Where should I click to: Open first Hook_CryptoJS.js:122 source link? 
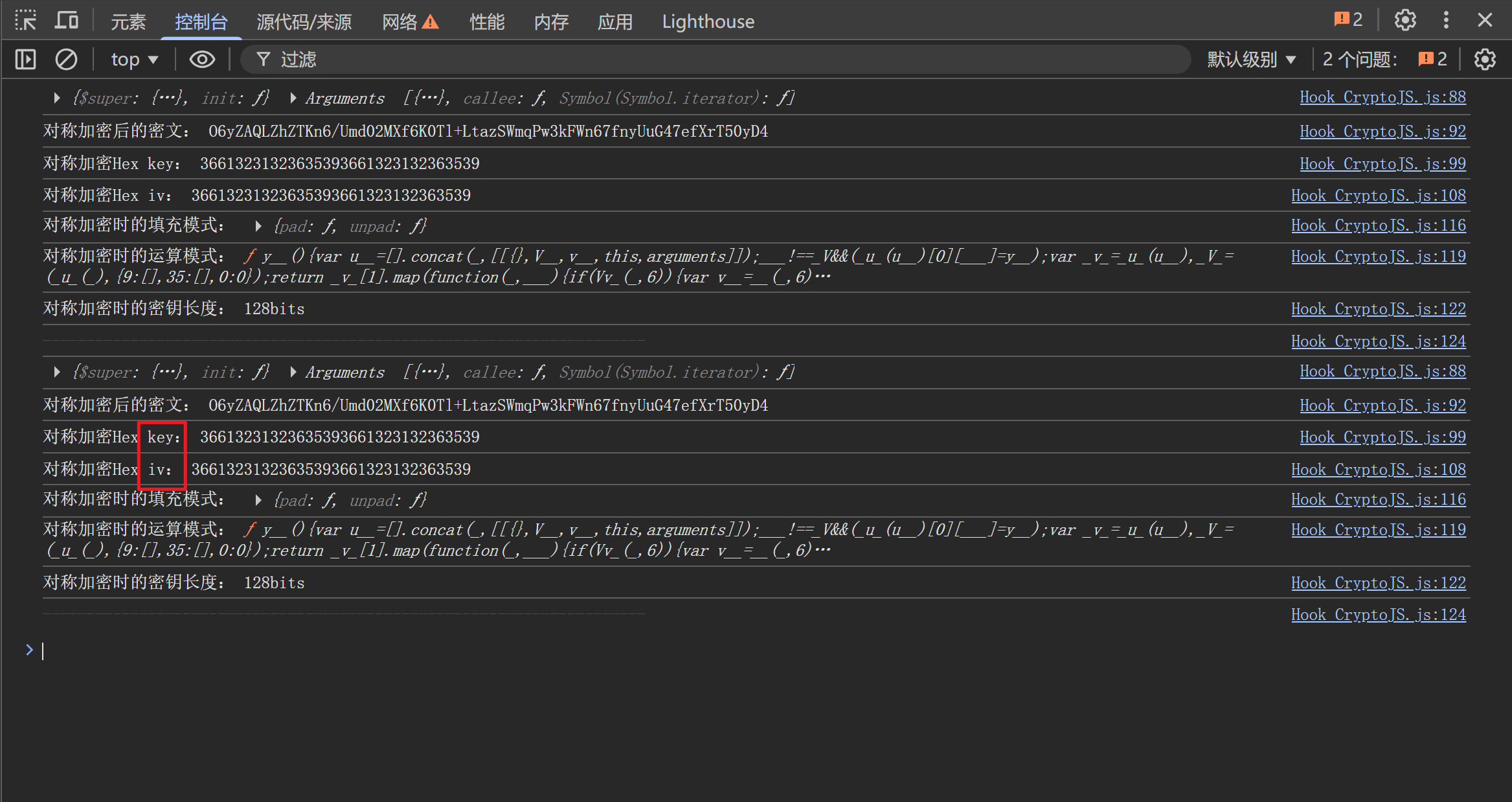[1379, 309]
